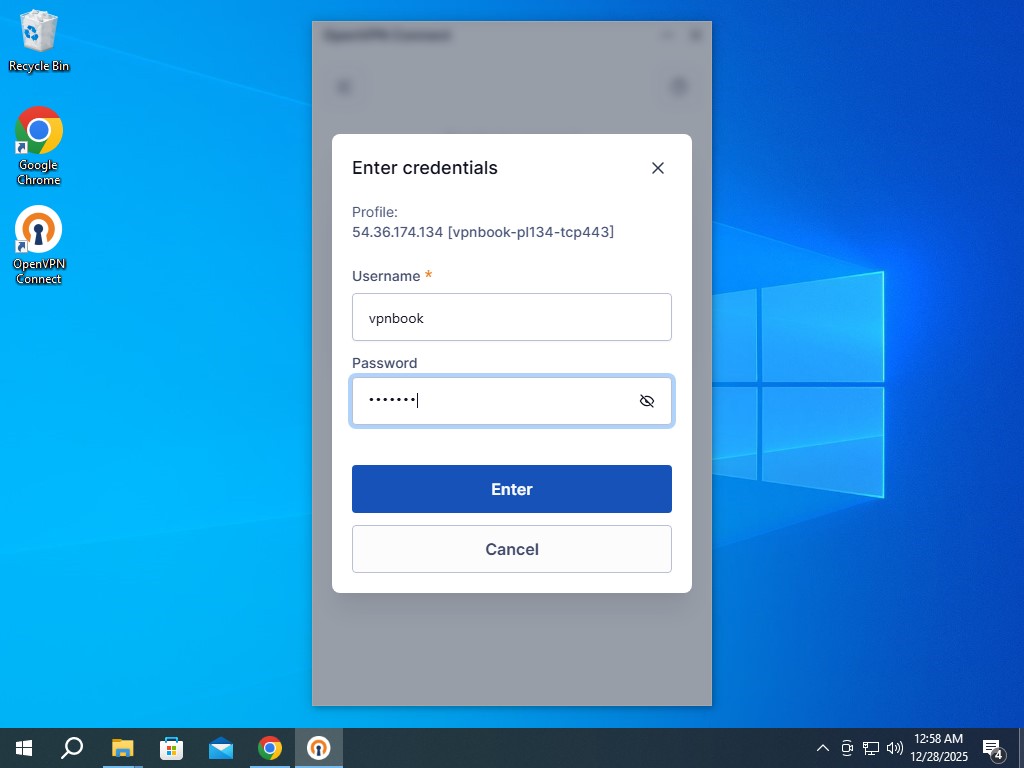1024x768 pixels.
Task: Click OpenVPN Connect taskbar icon
Action: tap(318, 748)
